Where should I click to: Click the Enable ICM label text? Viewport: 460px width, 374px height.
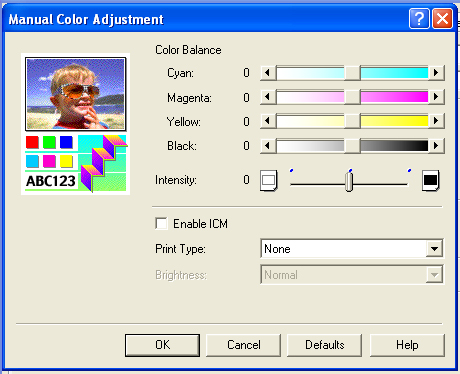point(200,224)
